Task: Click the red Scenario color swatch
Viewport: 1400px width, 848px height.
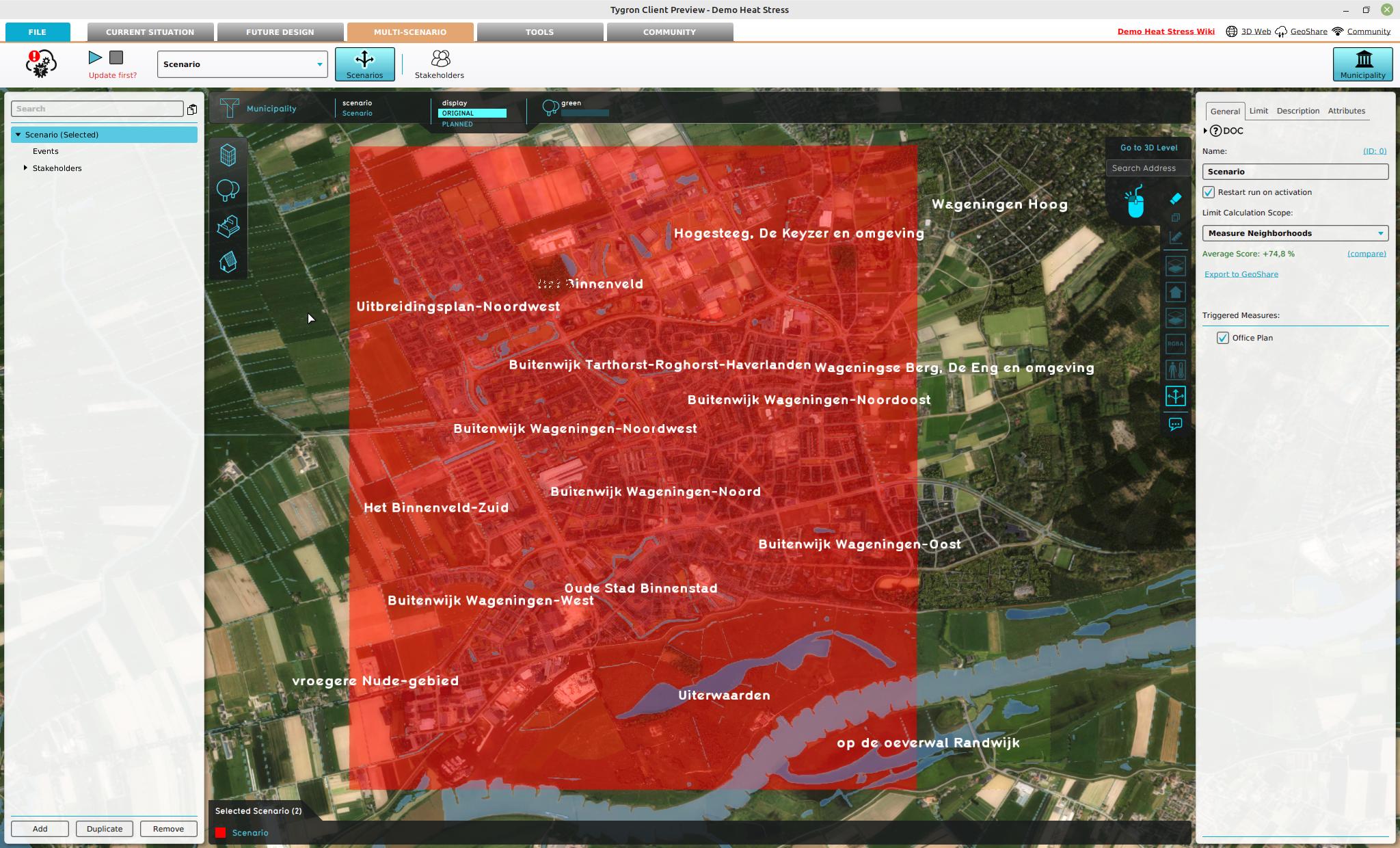Action: tap(221, 833)
